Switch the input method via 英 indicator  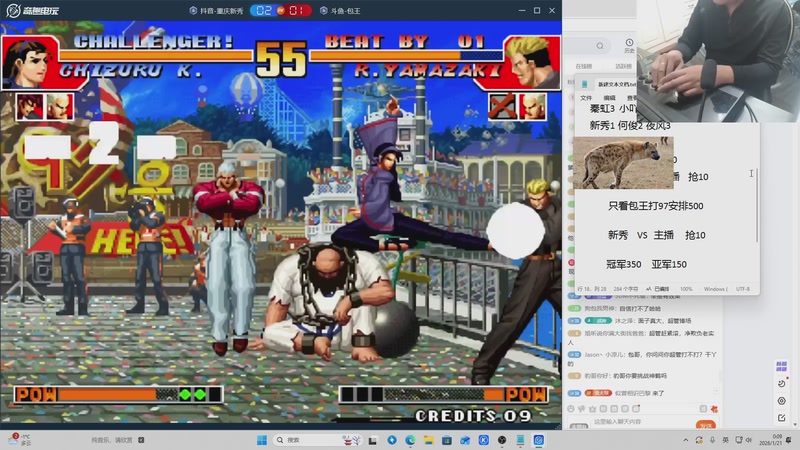(x=726, y=440)
